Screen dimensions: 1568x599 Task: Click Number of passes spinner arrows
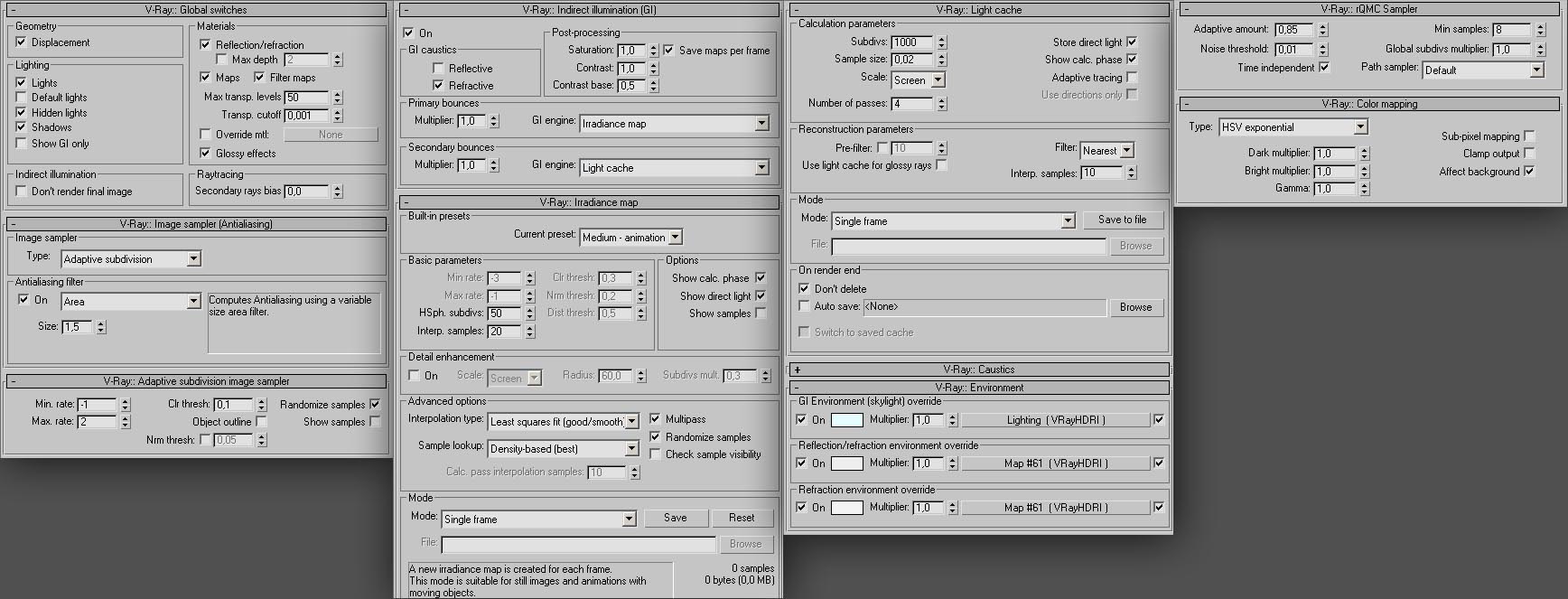point(941,104)
